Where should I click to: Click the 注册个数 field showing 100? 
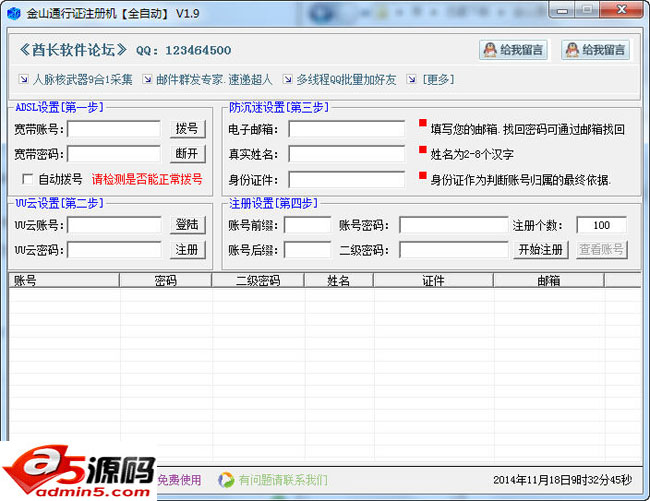(601, 225)
